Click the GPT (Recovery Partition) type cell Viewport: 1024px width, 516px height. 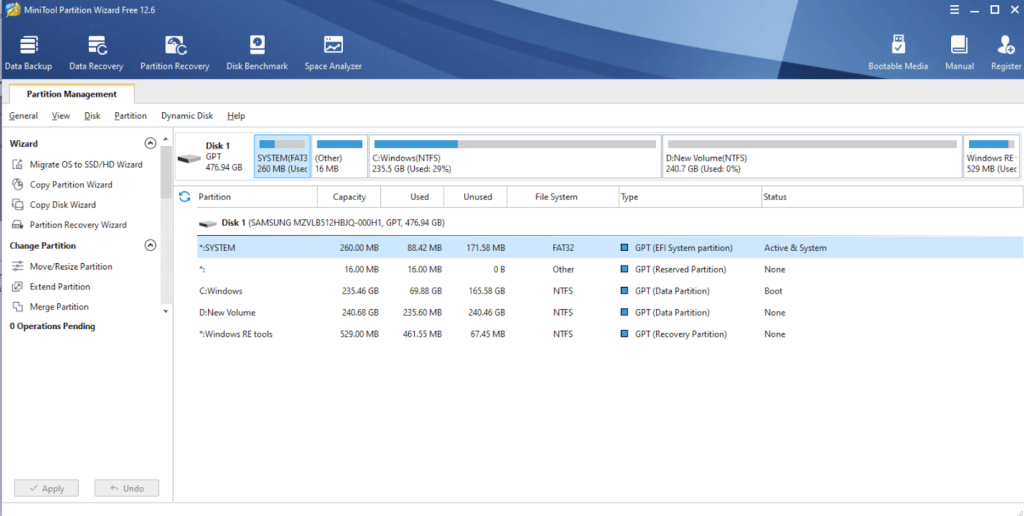click(x=681, y=334)
